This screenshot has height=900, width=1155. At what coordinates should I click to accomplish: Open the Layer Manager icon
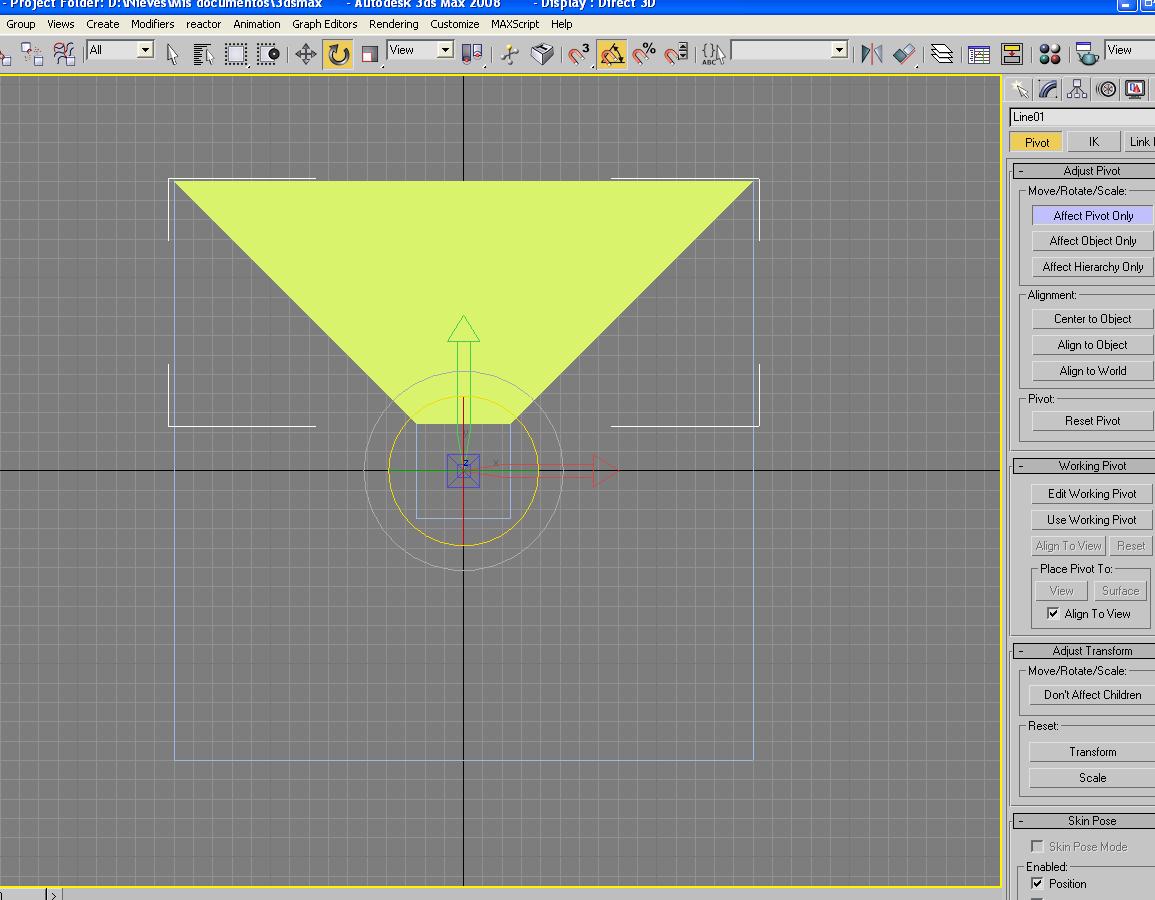[941, 54]
